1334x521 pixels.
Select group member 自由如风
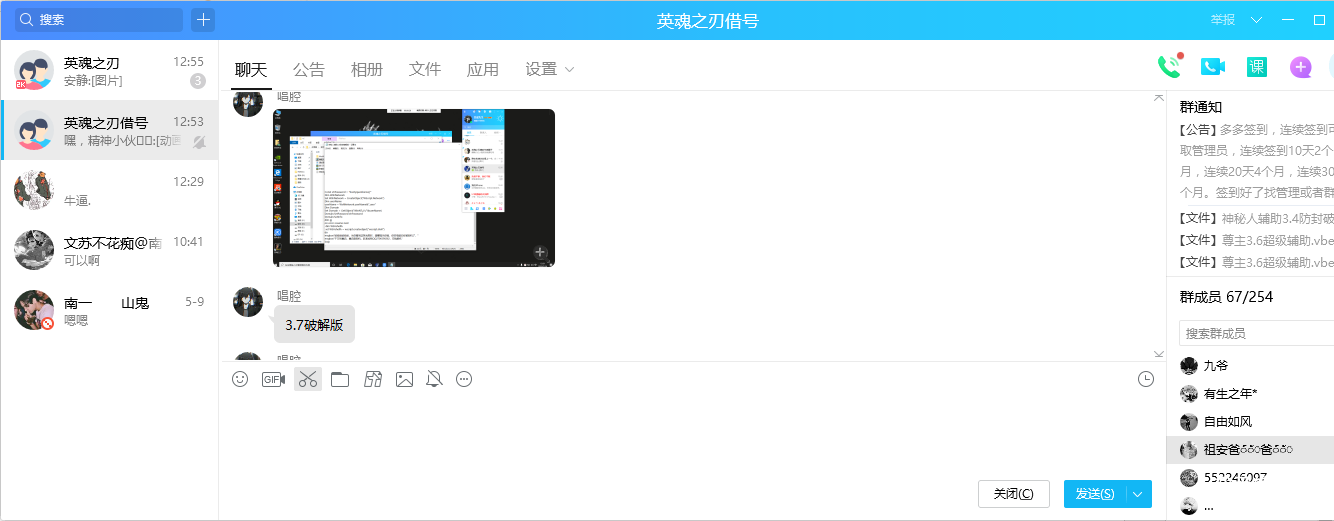[x=1250, y=422]
